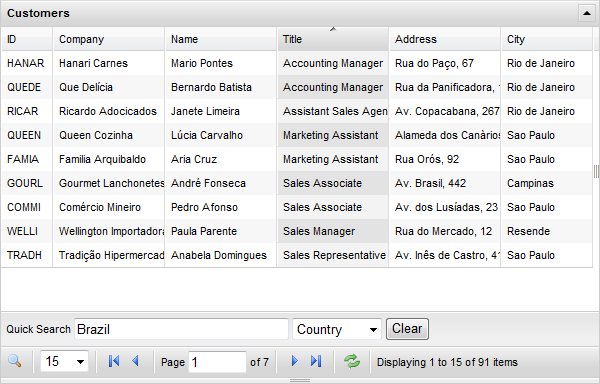
Task: Click Alameda dos Canàrios address cell
Action: [445, 135]
